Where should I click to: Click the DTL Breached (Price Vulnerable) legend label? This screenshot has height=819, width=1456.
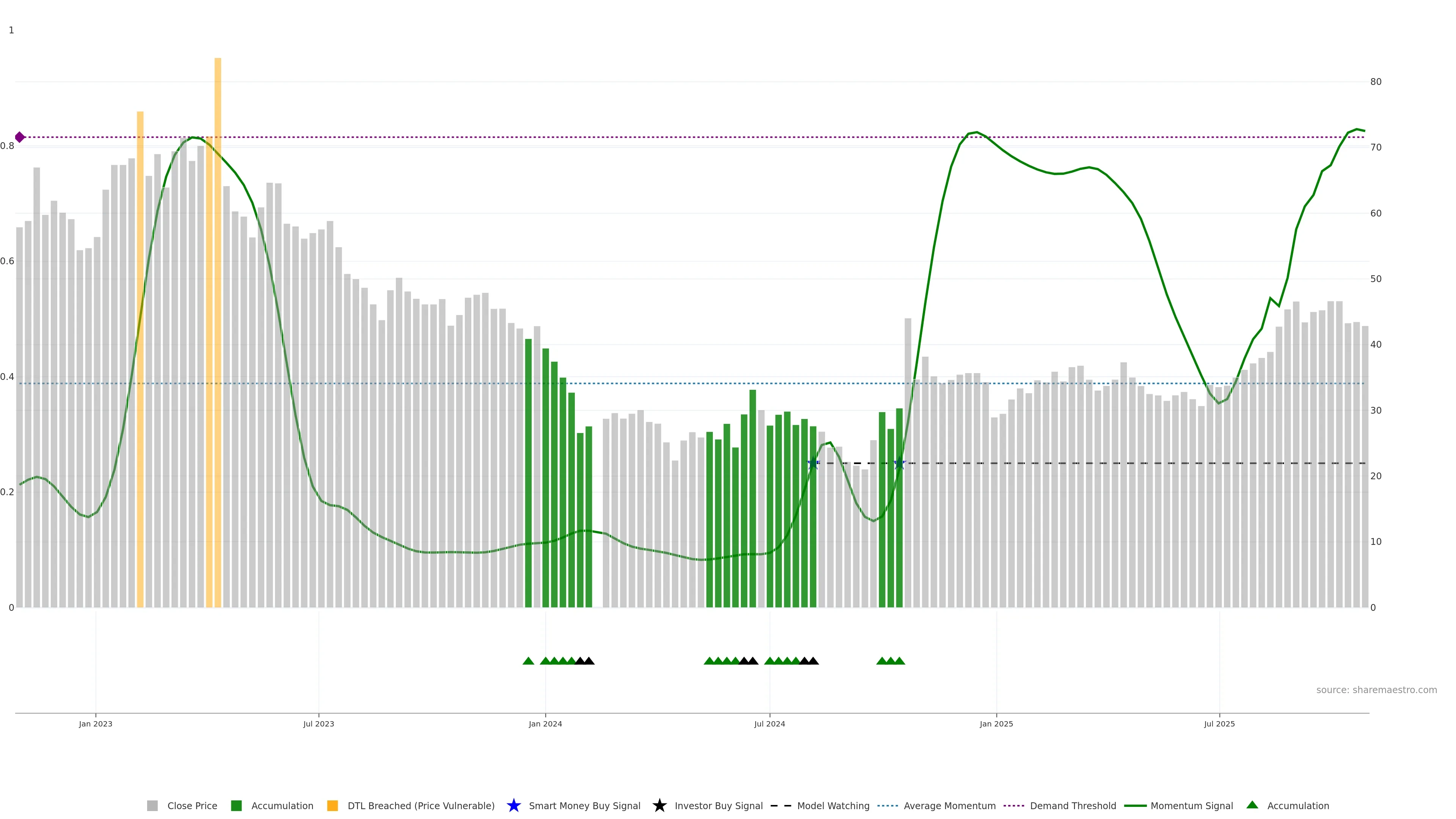(x=420, y=805)
